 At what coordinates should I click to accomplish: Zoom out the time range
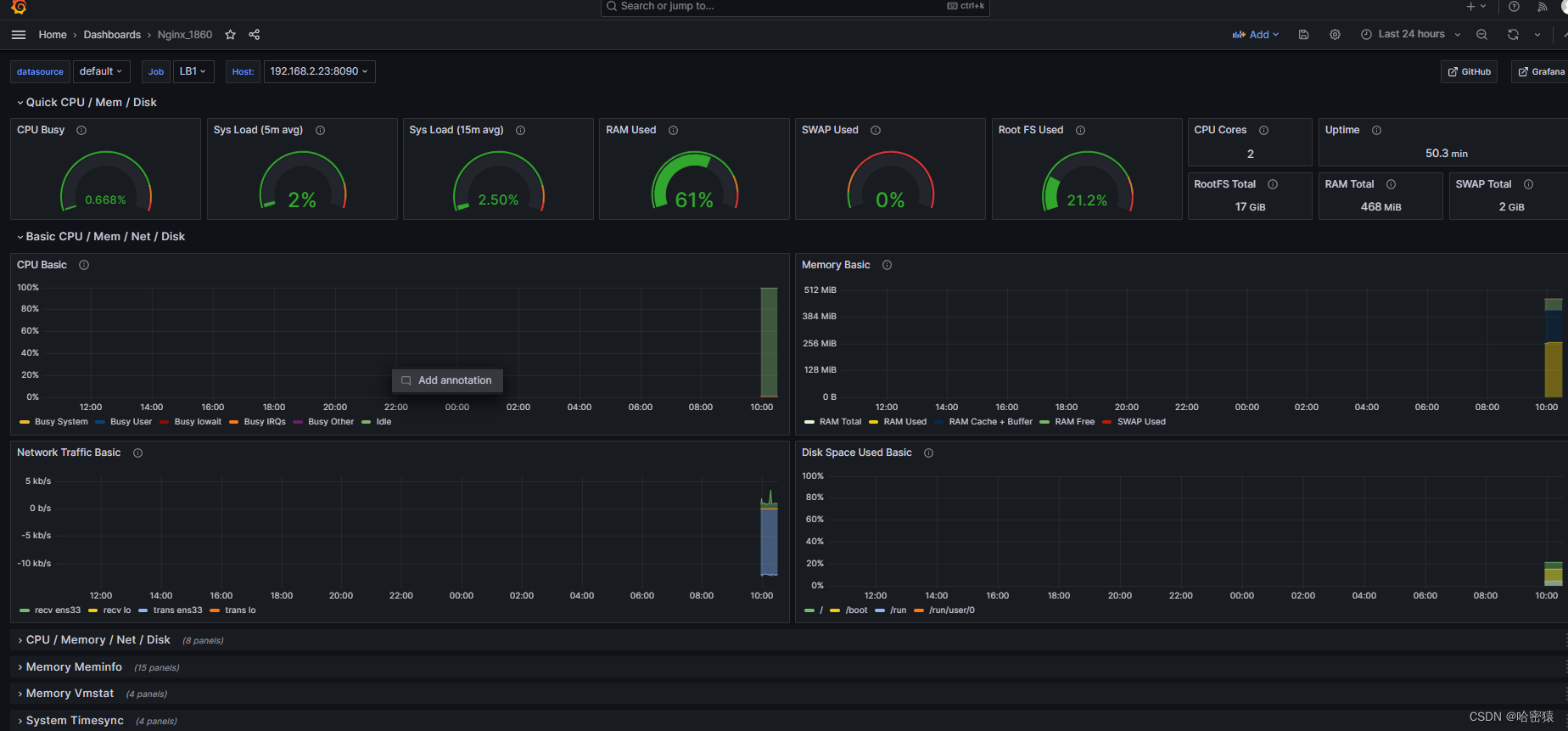point(1481,35)
